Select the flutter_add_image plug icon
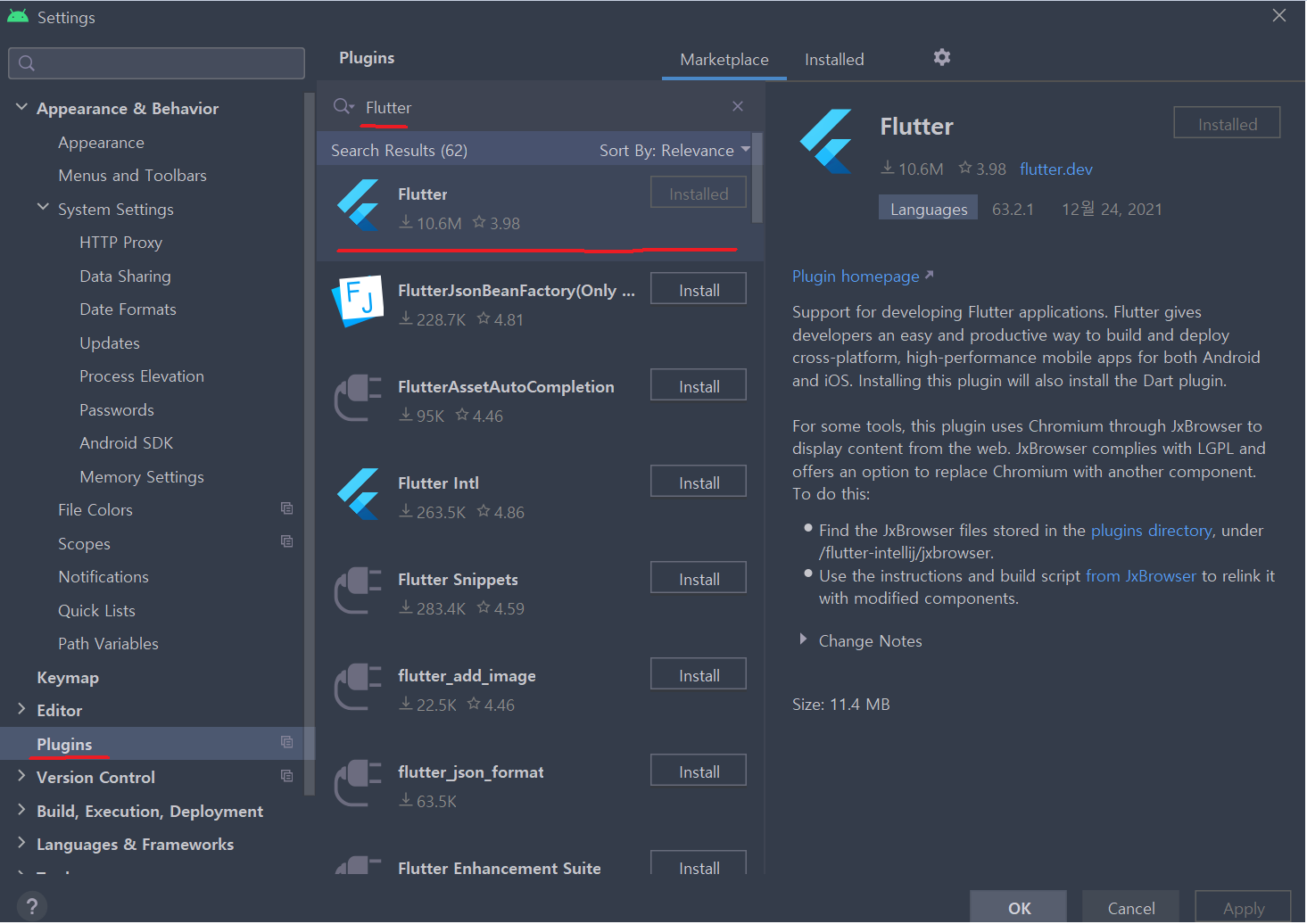Image resolution: width=1307 pixels, height=924 pixels. pyautogui.click(x=358, y=687)
